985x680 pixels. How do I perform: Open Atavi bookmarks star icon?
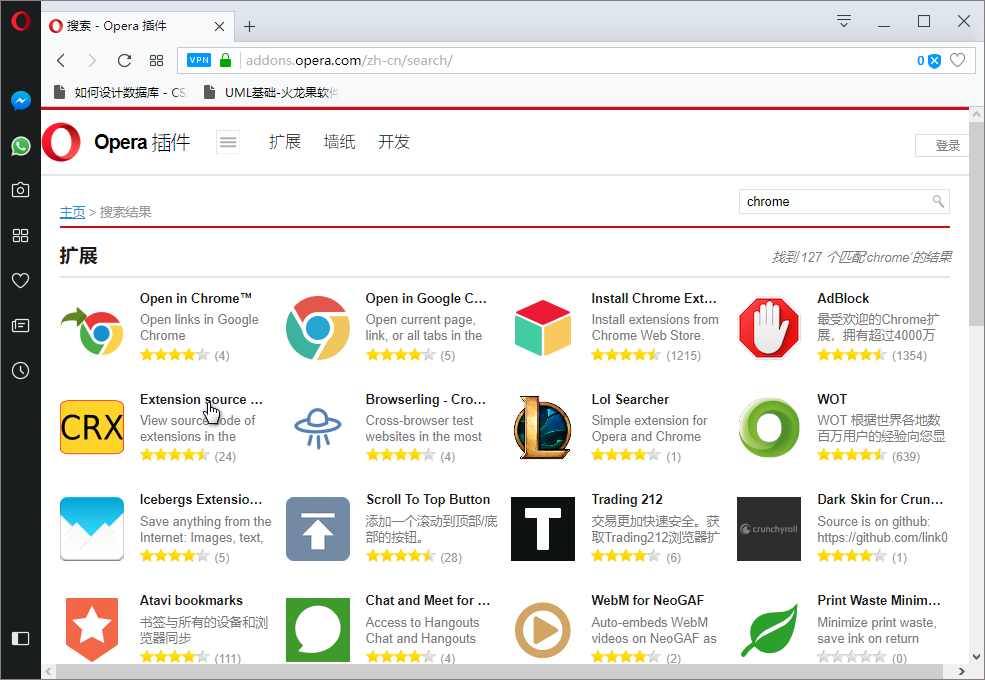(92, 629)
